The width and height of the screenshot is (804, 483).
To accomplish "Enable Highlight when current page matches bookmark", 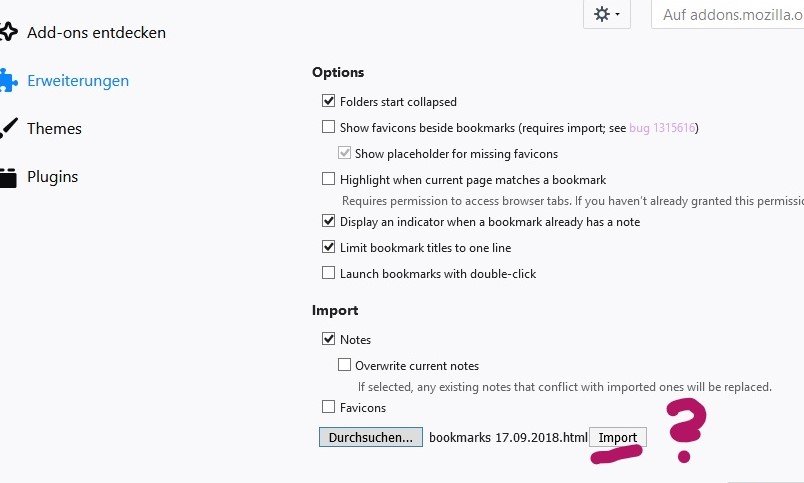I will (x=329, y=179).
